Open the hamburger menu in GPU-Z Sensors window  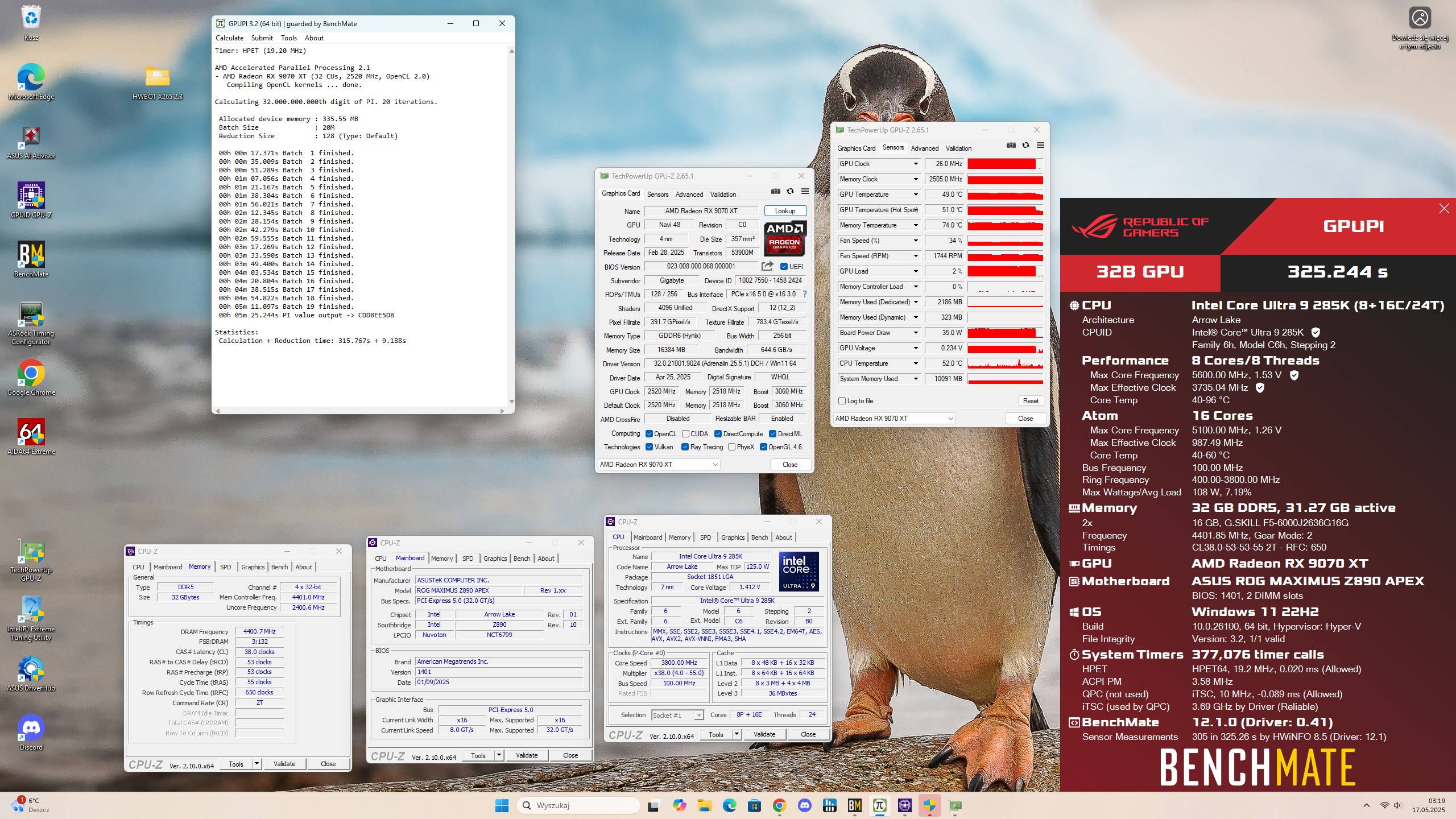click(1040, 145)
